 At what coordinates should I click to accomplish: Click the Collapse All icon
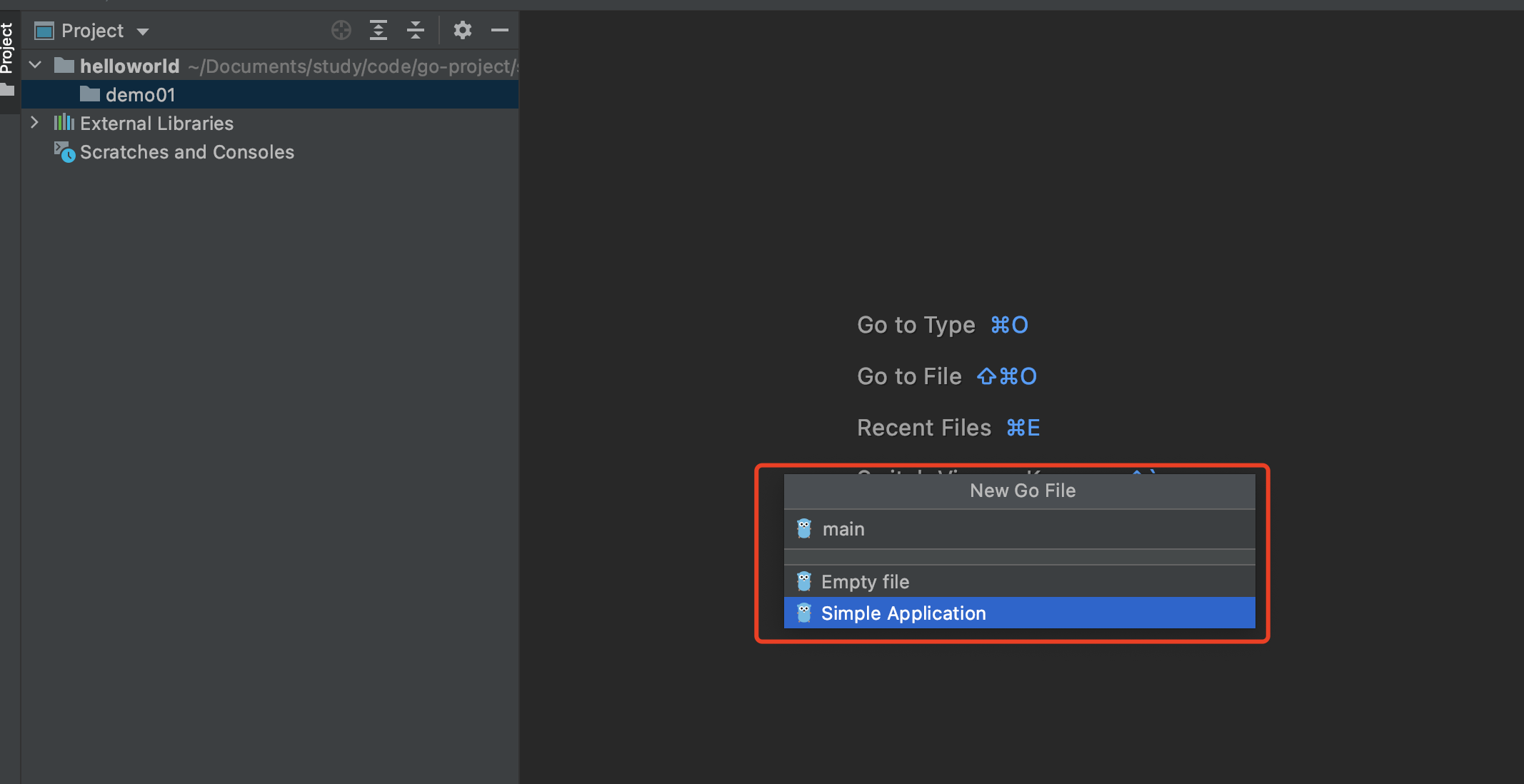point(415,30)
